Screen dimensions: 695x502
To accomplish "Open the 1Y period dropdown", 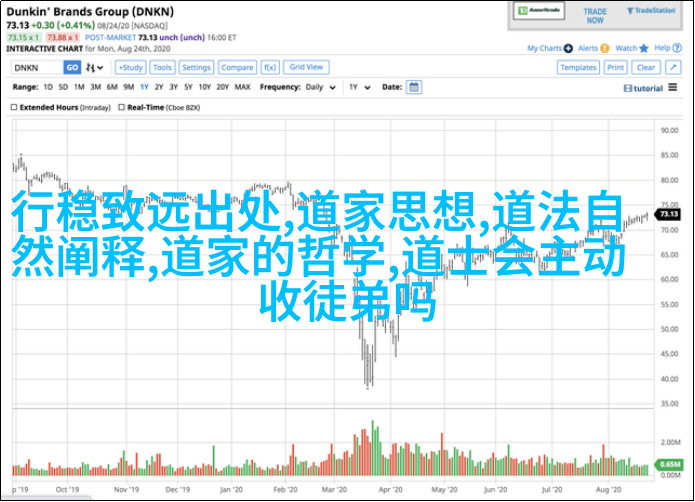I will pos(359,87).
